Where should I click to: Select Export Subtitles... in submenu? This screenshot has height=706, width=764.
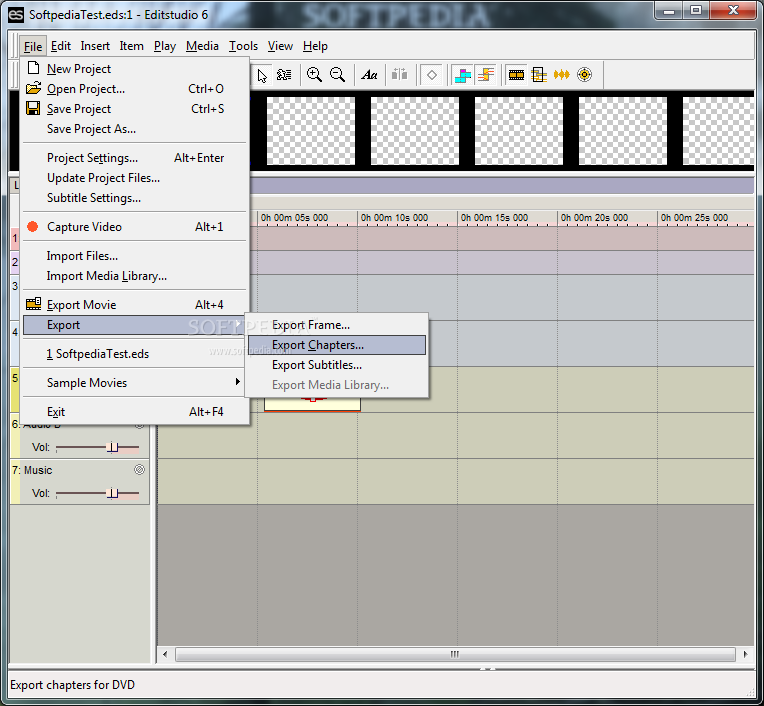(337, 365)
